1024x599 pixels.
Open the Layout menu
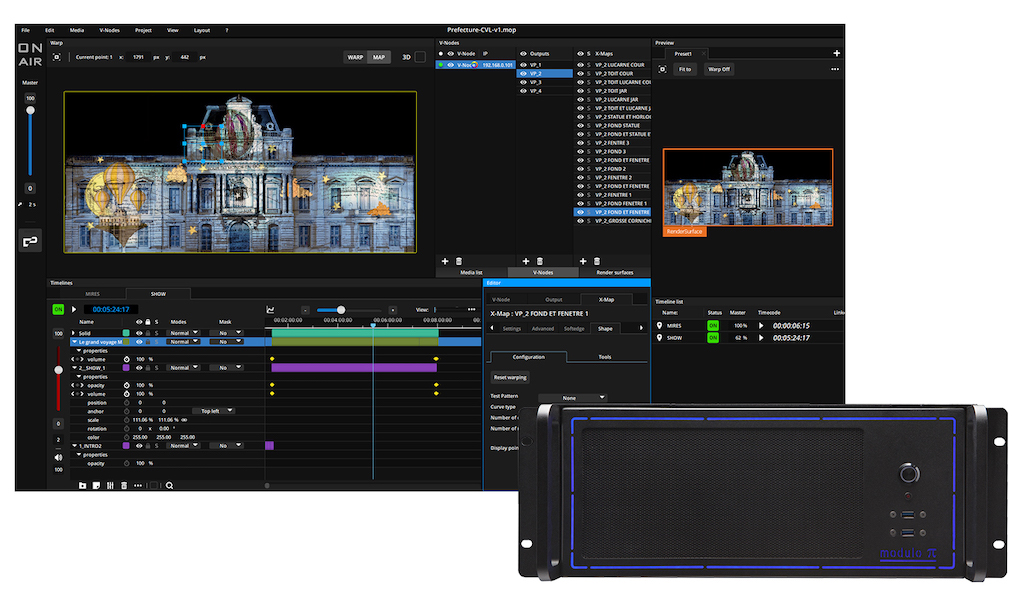point(202,30)
